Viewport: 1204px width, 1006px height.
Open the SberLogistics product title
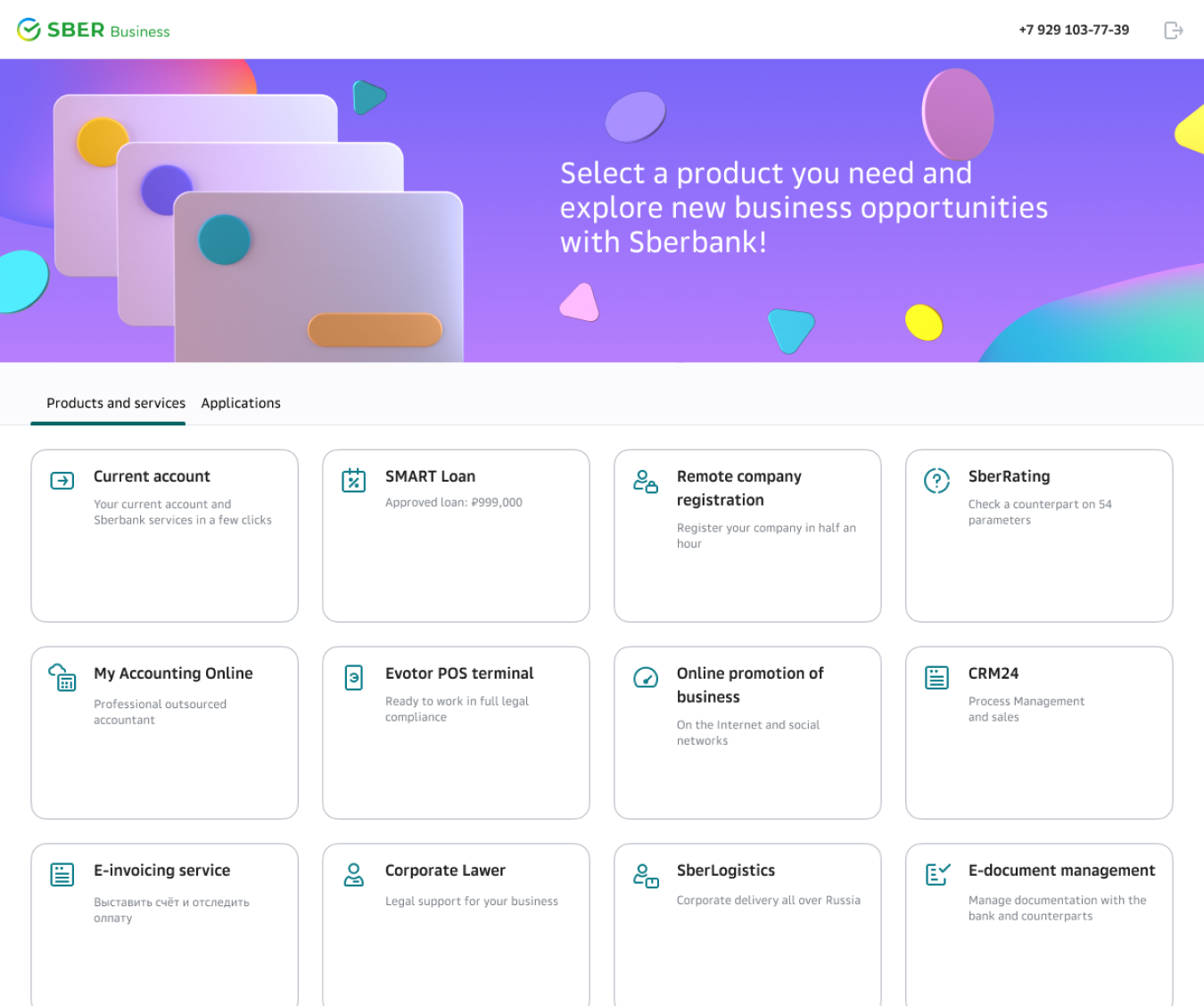coord(726,870)
